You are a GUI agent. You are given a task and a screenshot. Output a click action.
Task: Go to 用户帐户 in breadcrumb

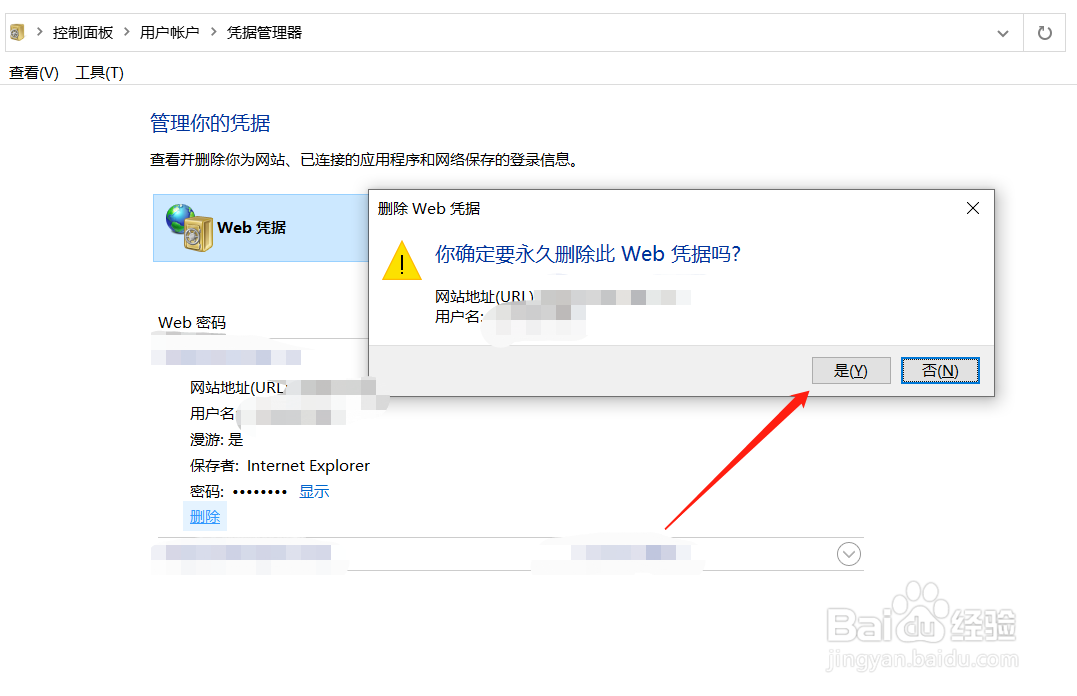point(169,32)
